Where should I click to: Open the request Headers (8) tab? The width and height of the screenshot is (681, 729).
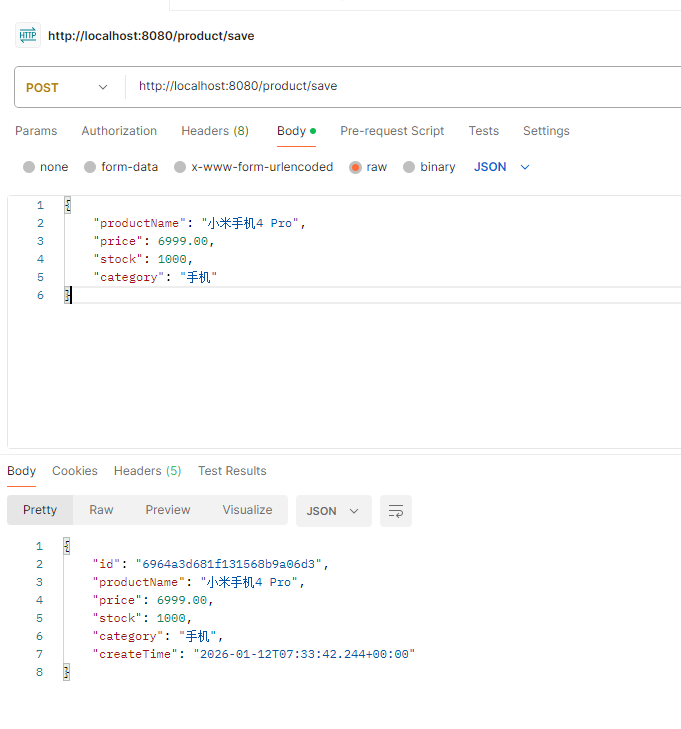(215, 131)
